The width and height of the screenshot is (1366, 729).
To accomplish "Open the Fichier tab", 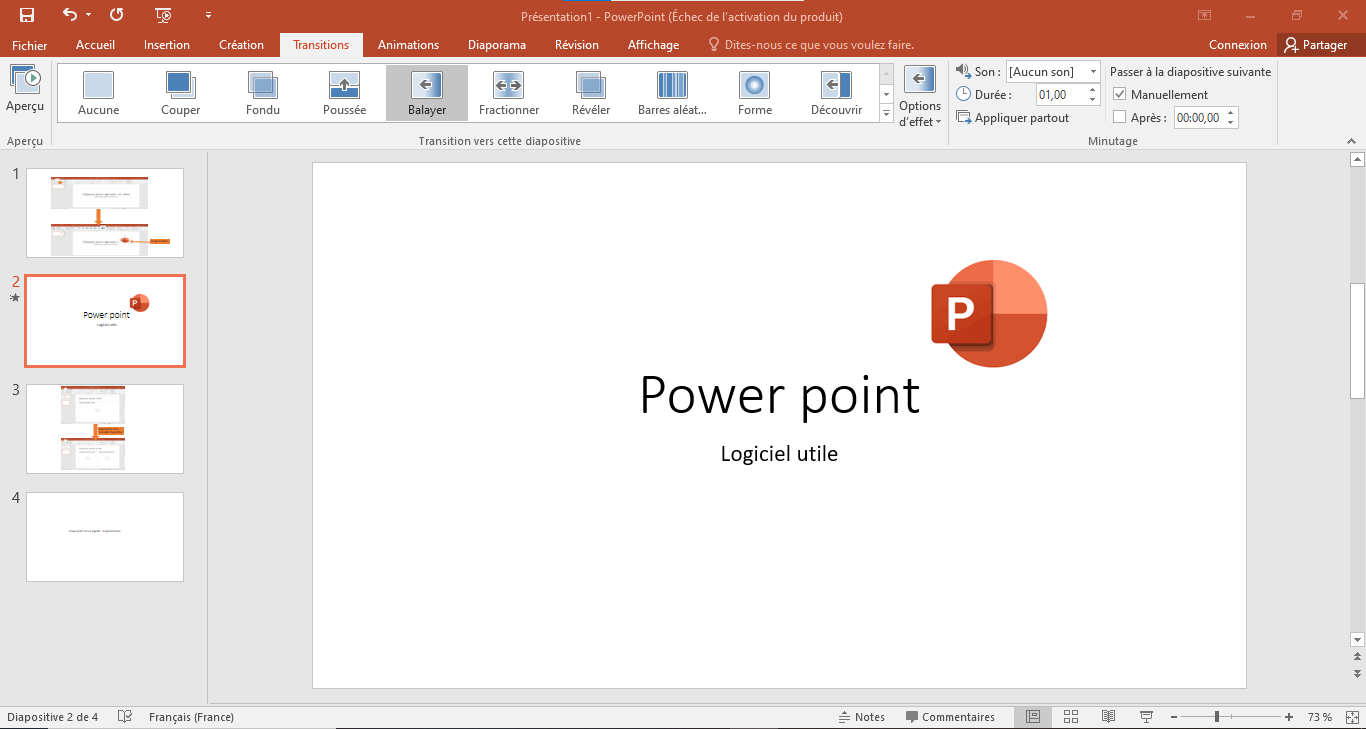I will (x=30, y=45).
